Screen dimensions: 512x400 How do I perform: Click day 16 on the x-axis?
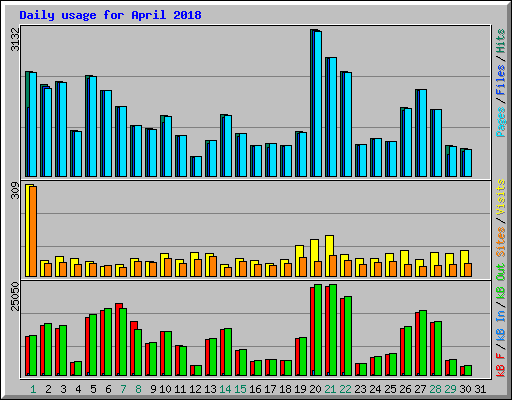(255, 389)
